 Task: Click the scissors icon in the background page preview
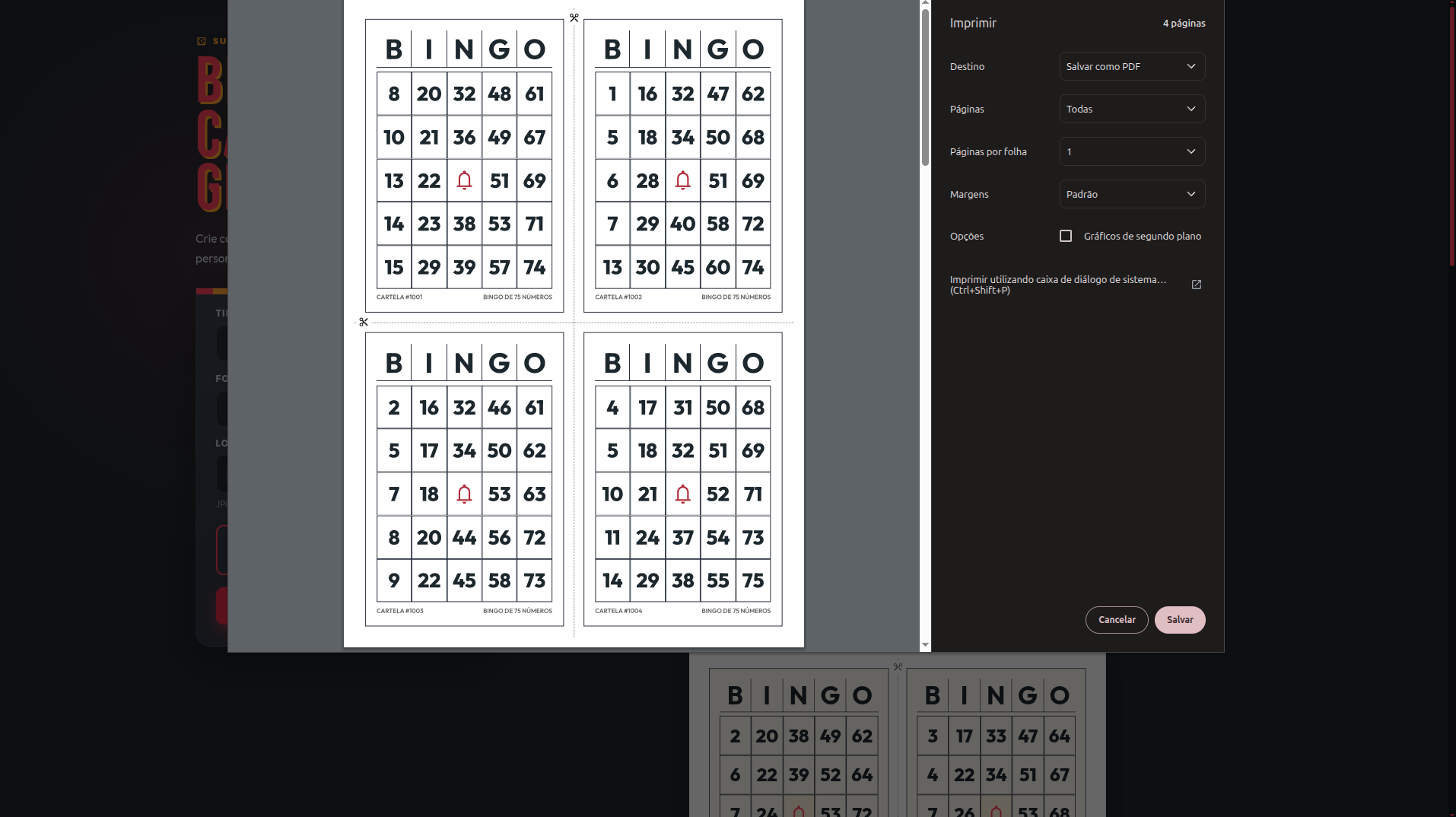pyautogui.click(x=898, y=666)
